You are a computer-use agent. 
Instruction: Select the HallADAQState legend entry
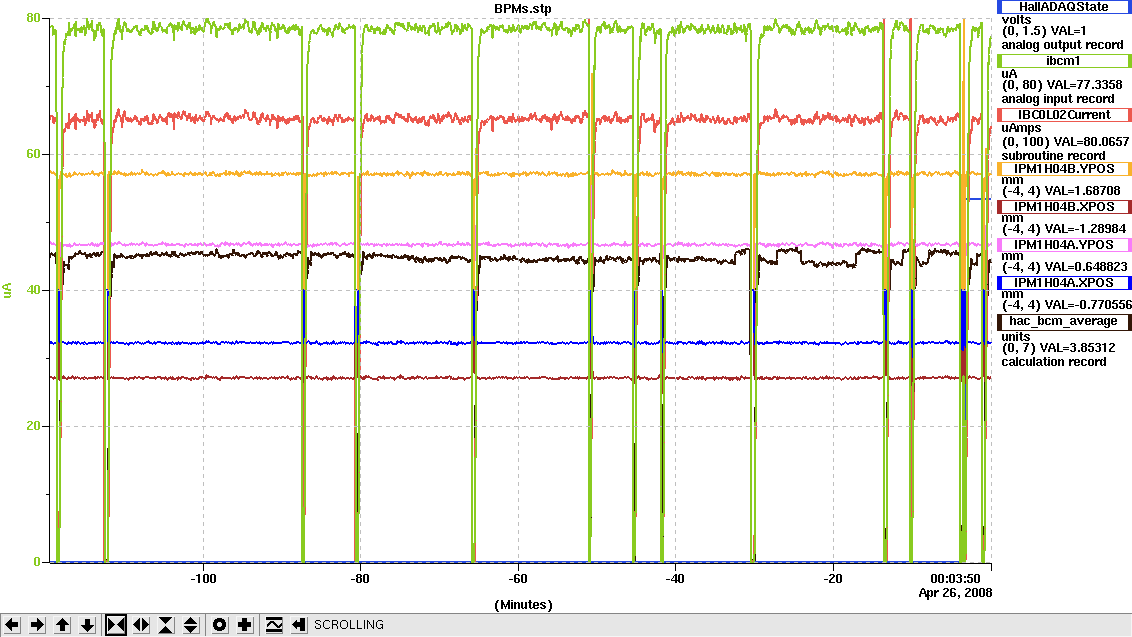coord(1064,6)
